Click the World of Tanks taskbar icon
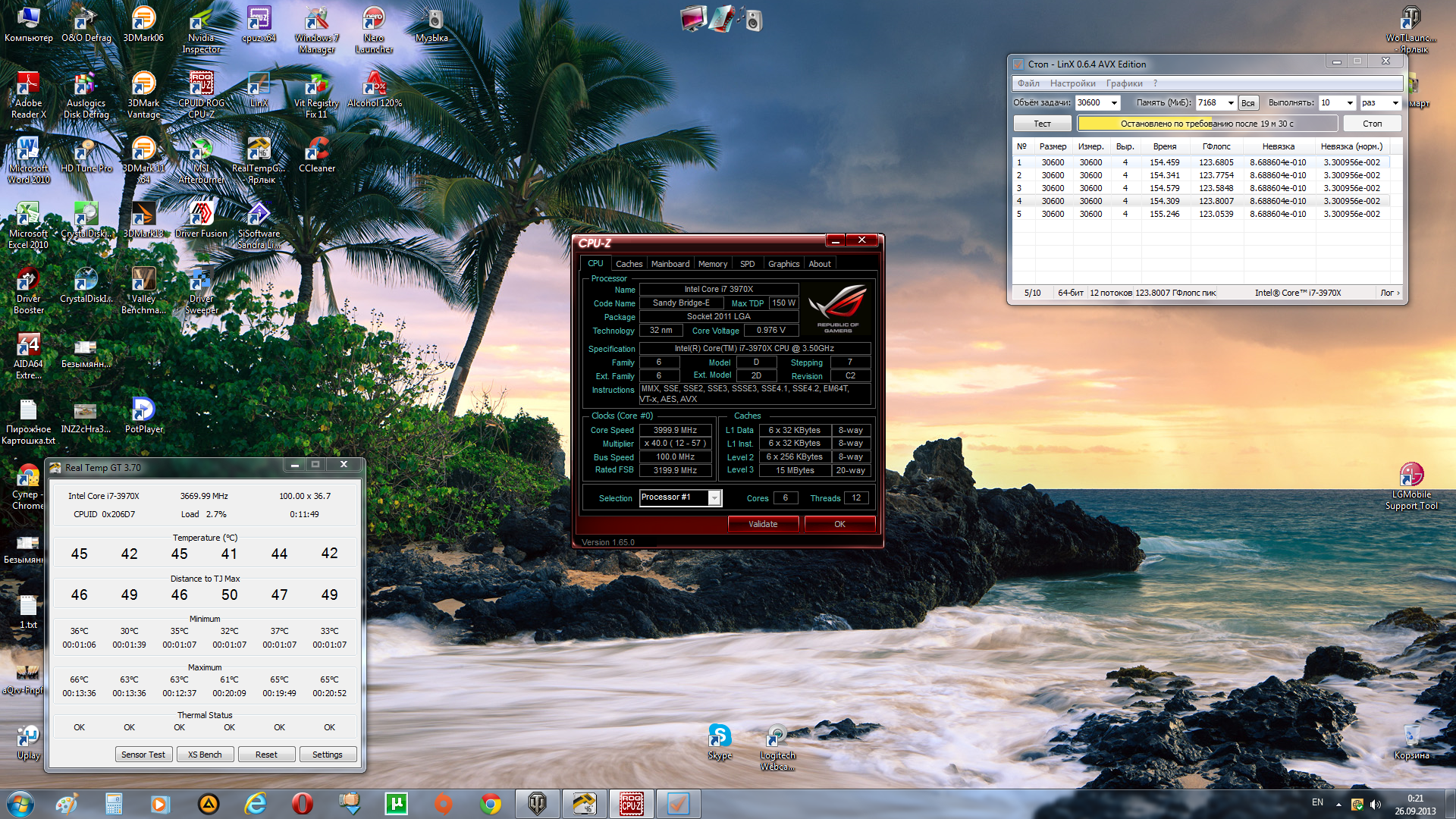Viewport: 1456px width, 819px height. pos(537,804)
